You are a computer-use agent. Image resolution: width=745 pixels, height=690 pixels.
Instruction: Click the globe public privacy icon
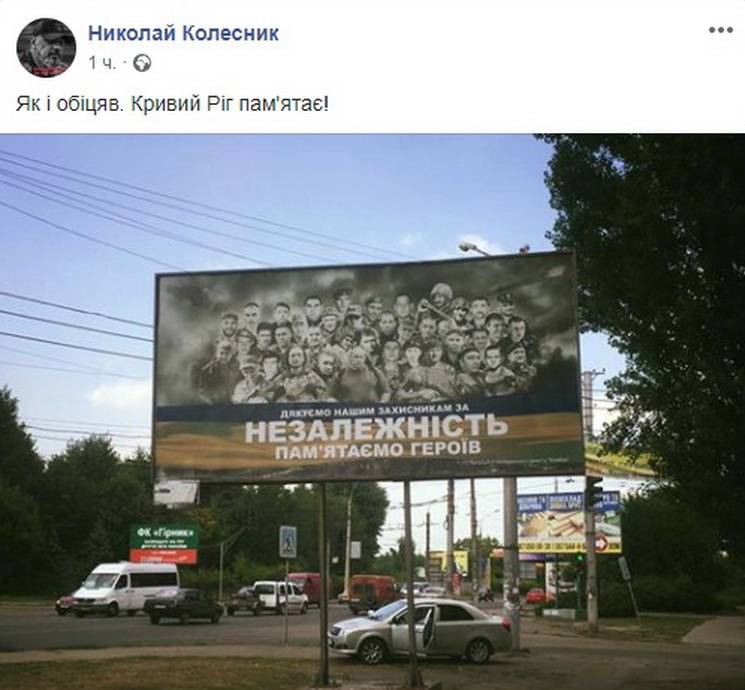tap(142, 63)
